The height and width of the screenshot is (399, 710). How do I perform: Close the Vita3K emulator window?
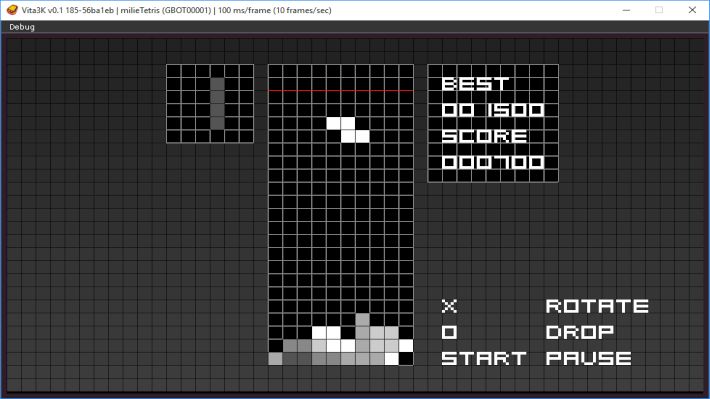(692, 10)
